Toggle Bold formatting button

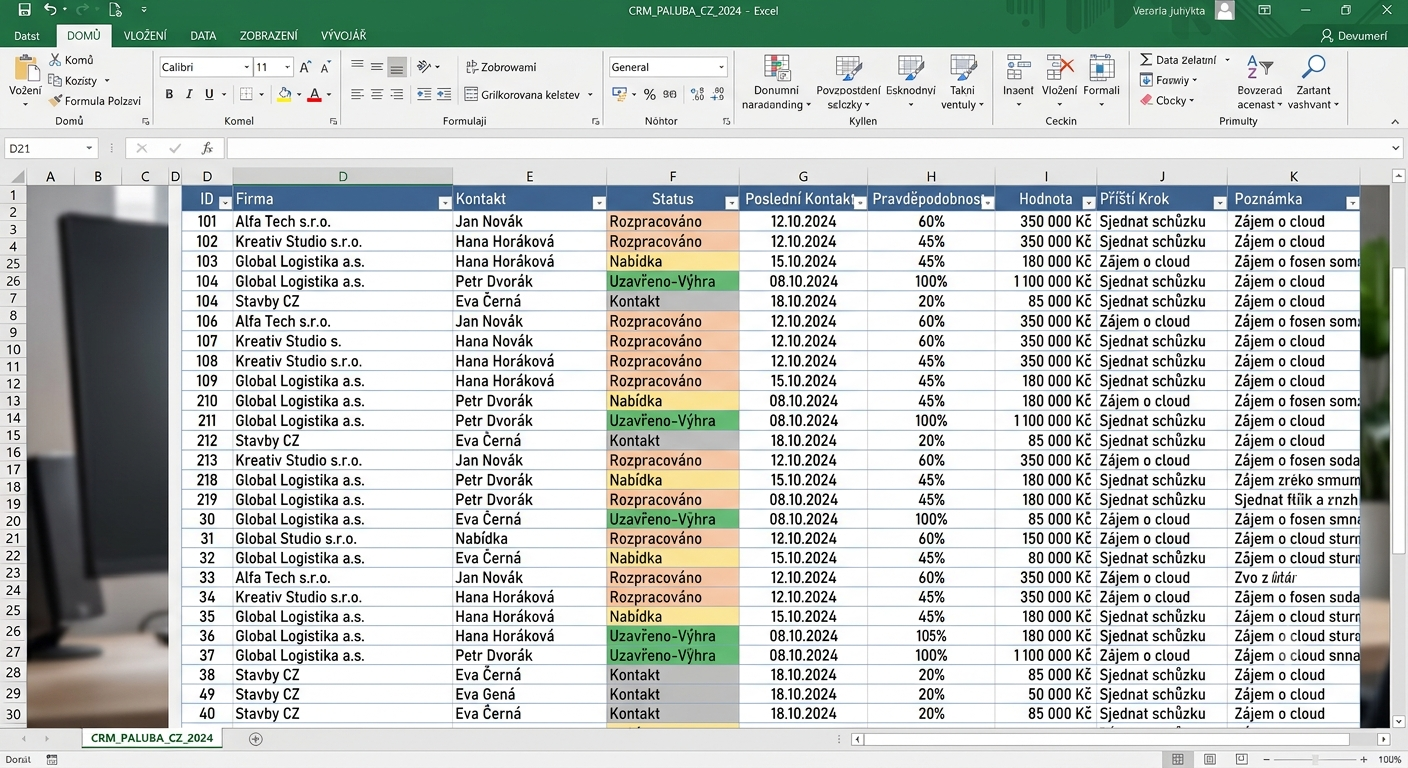coord(169,94)
